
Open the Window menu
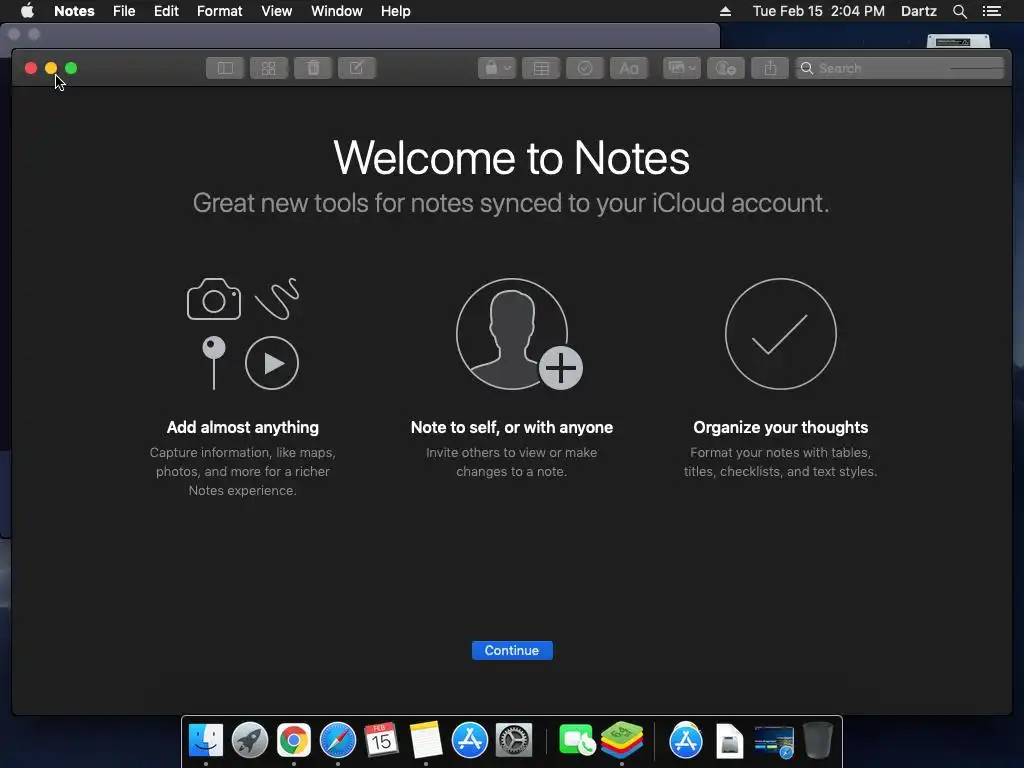336,11
